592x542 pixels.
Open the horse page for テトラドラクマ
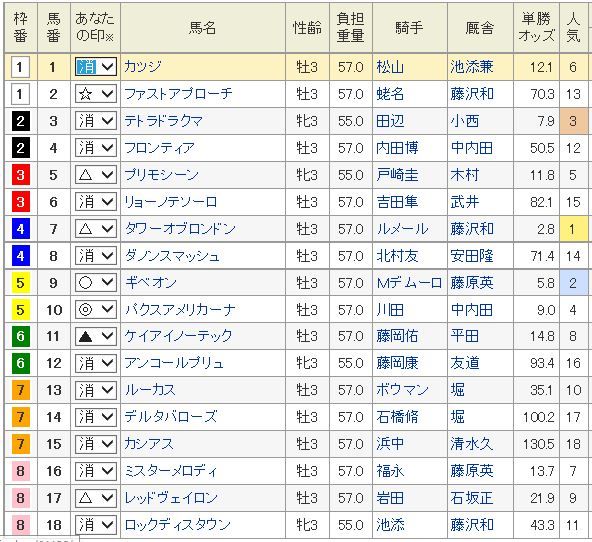tap(163, 121)
